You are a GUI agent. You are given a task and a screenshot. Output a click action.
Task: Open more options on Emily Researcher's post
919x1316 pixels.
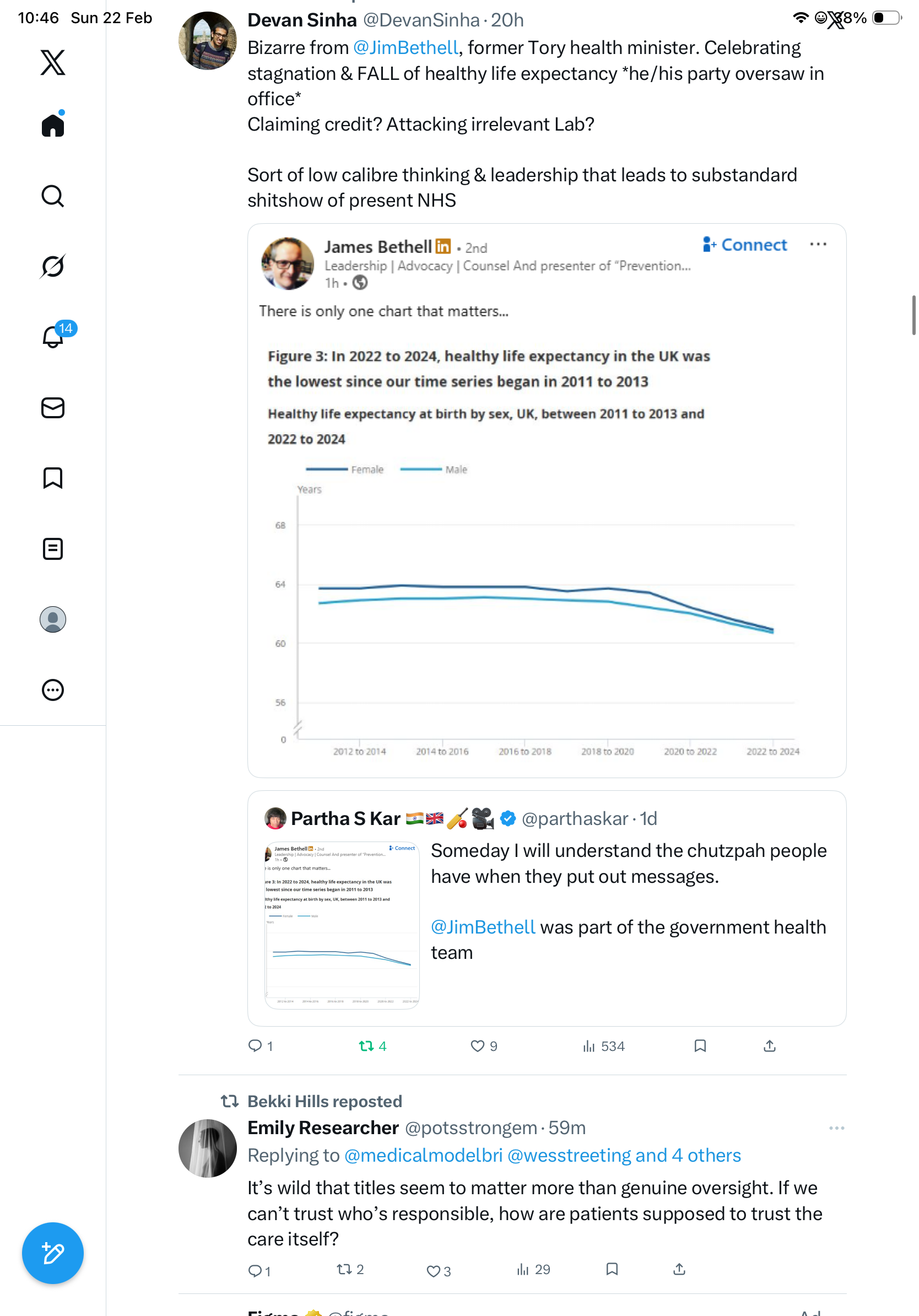pos(836,1128)
